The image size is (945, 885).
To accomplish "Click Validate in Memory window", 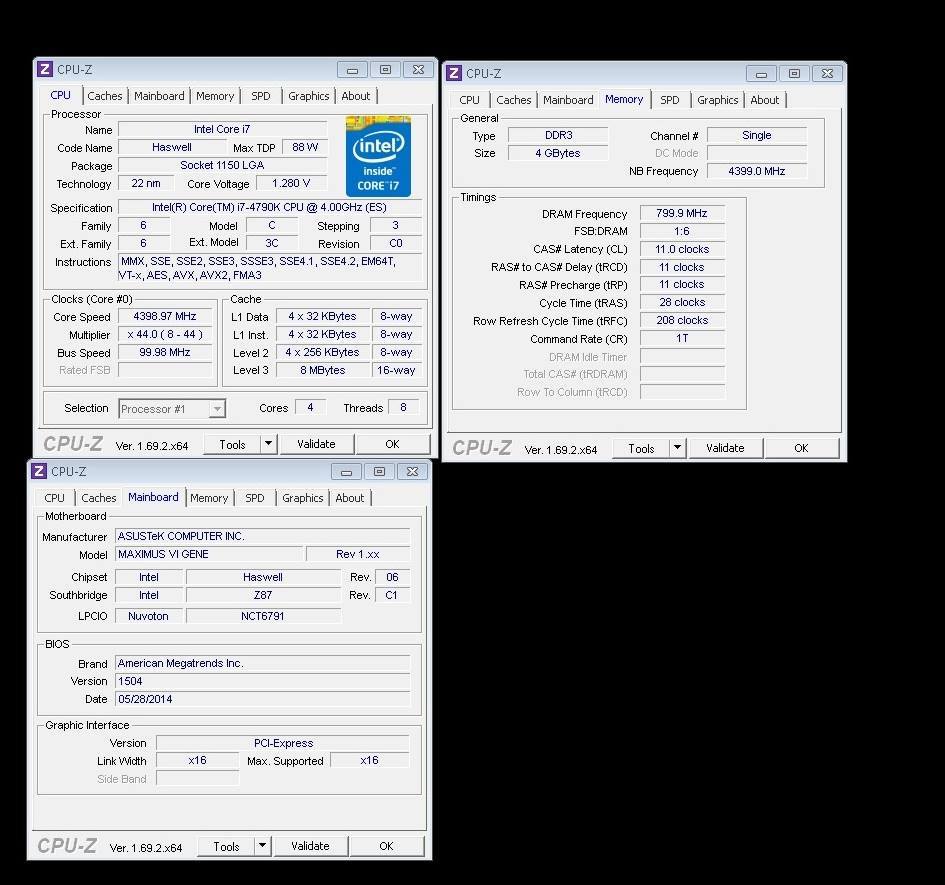I will coord(725,449).
